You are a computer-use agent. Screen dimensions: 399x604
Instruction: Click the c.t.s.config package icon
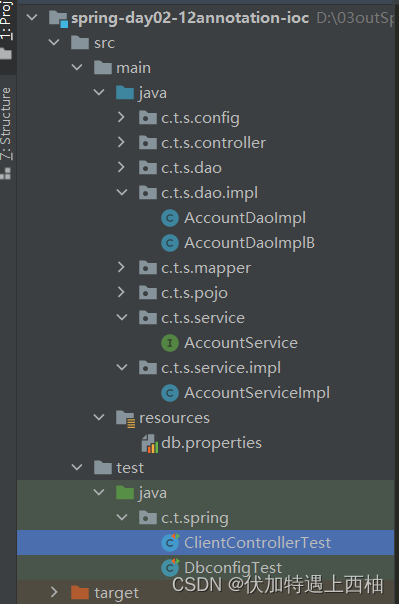tap(148, 117)
